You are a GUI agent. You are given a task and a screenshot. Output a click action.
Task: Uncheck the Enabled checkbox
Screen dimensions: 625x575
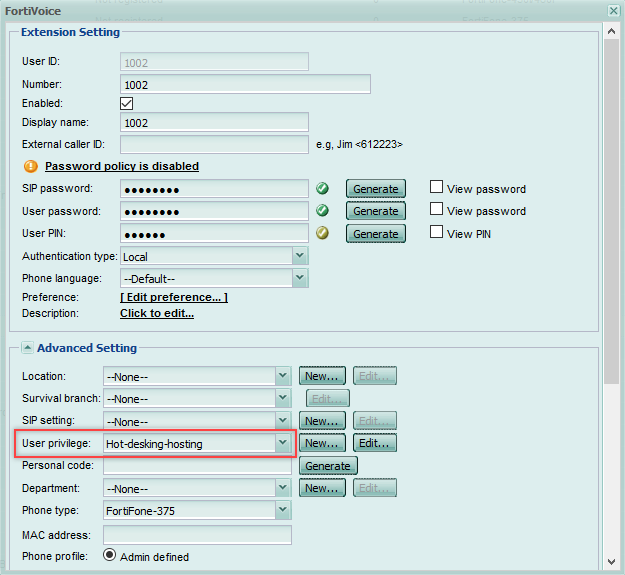pos(127,103)
